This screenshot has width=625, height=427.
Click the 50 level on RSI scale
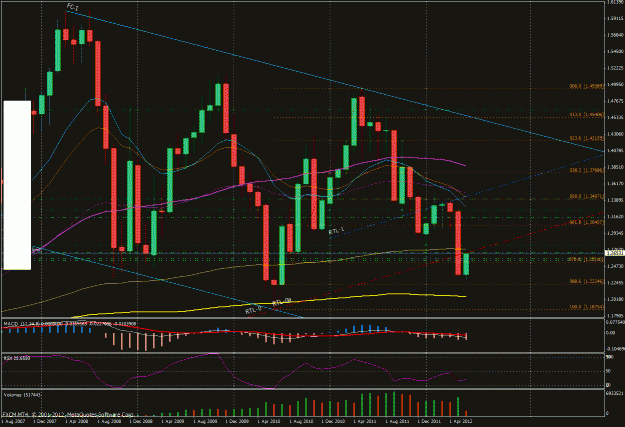(609, 371)
